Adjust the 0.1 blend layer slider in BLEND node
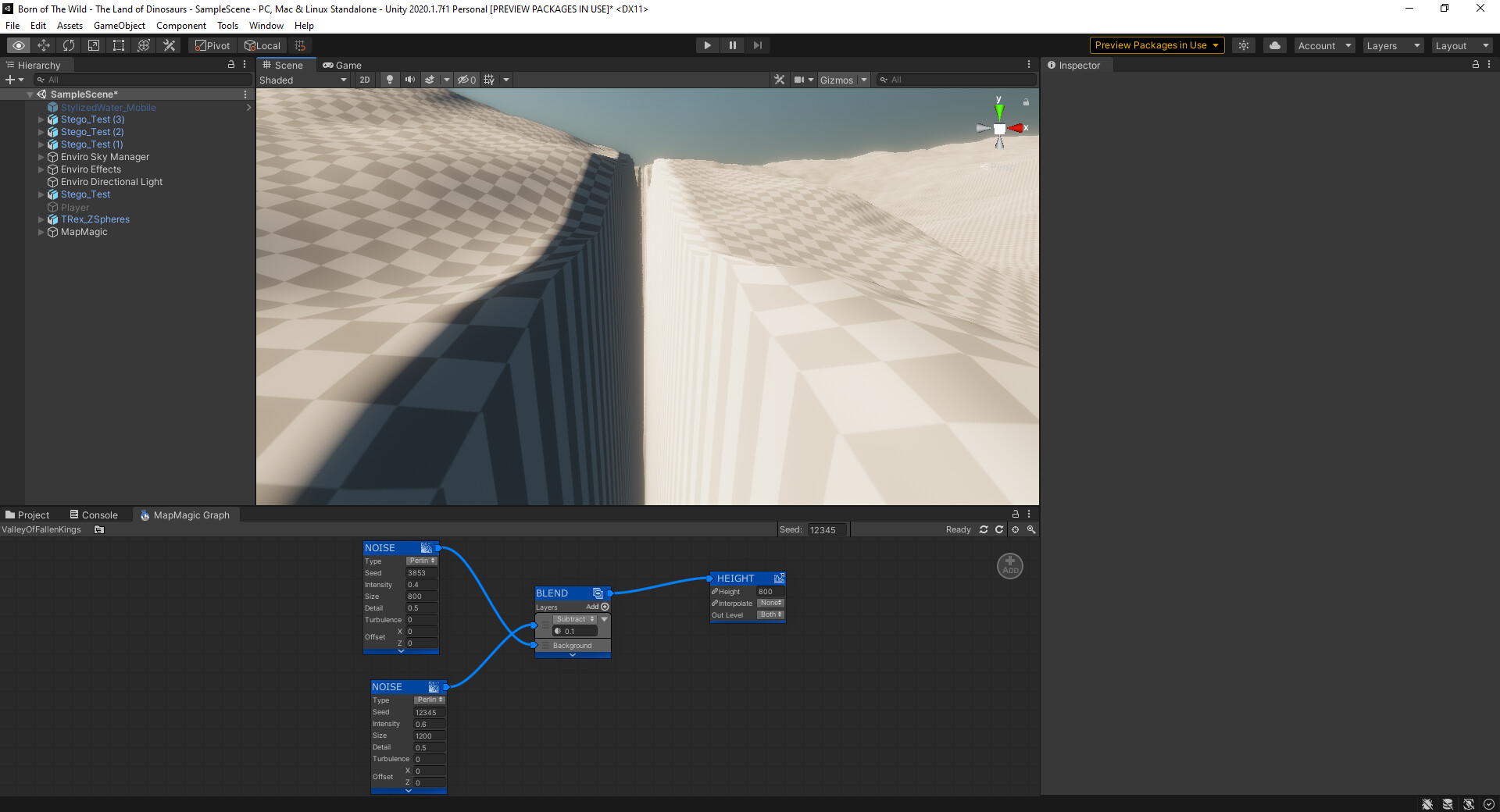 tap(573, 631)
